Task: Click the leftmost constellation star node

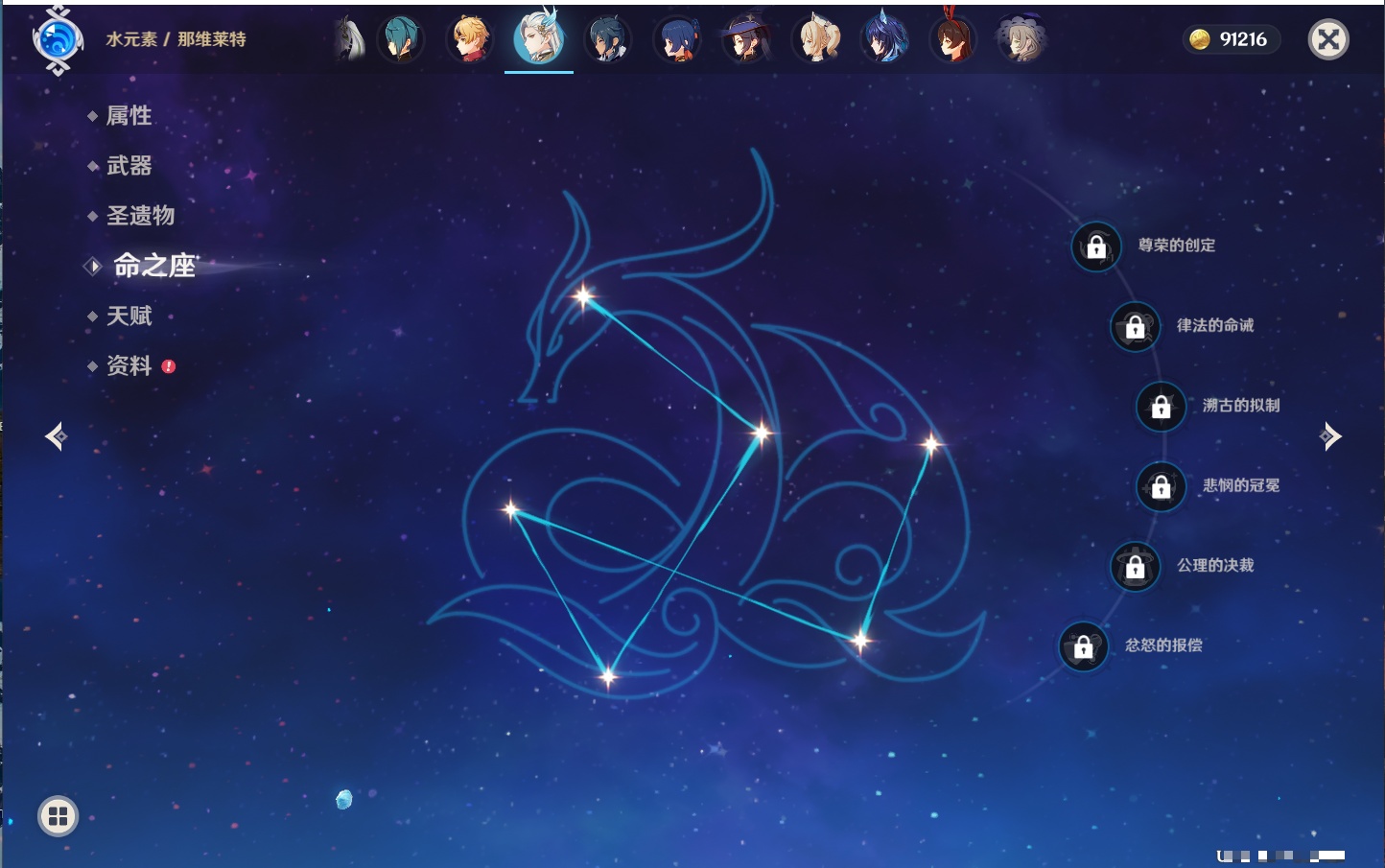Action: pyautogui.click(x=510, y=509)
